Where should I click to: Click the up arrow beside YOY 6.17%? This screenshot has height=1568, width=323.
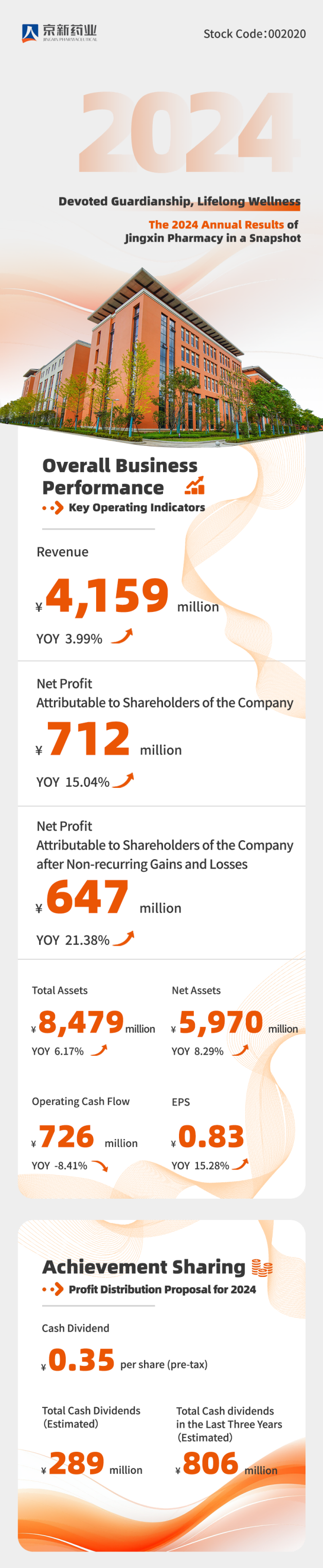click(x=99, y=1050)
